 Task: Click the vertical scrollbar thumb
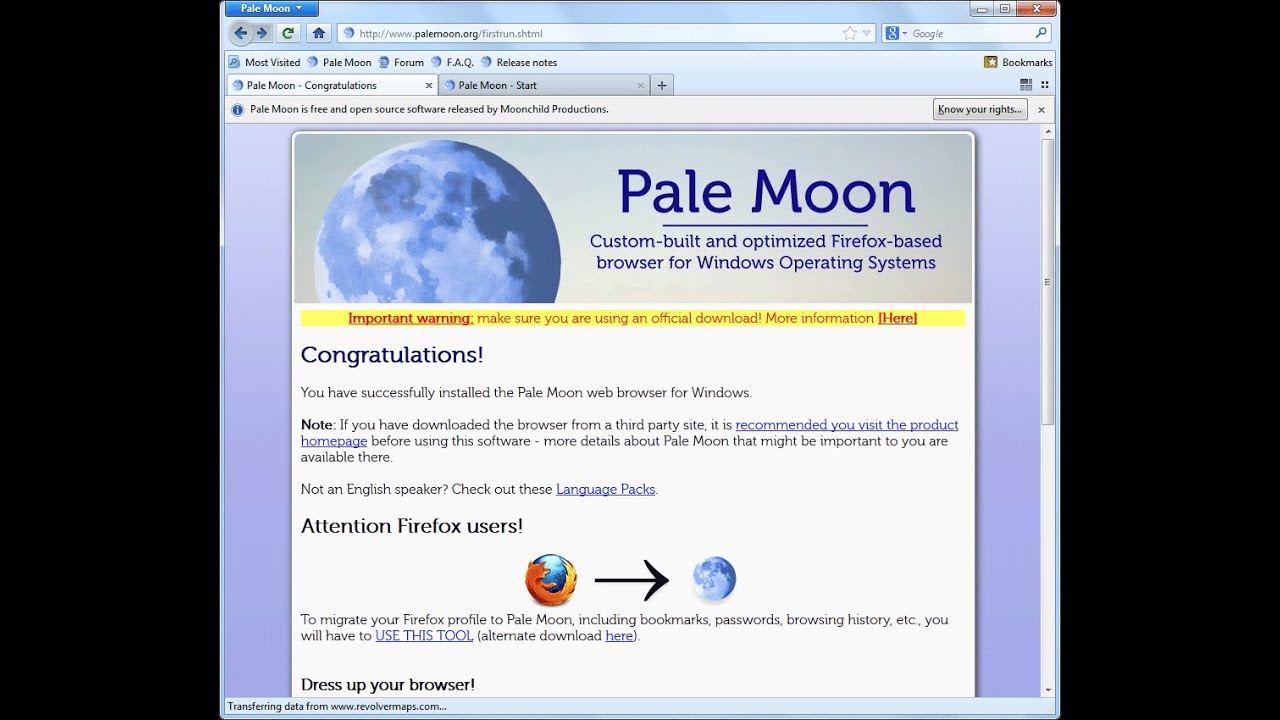tap(1048, 281)
